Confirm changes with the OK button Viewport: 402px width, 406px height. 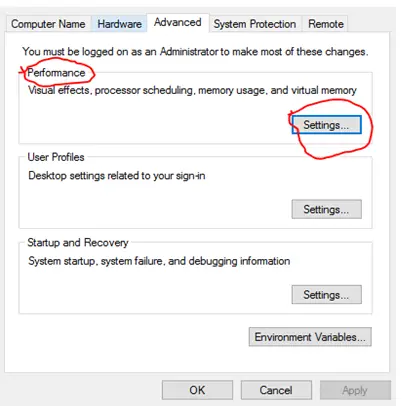click(197, 390)
